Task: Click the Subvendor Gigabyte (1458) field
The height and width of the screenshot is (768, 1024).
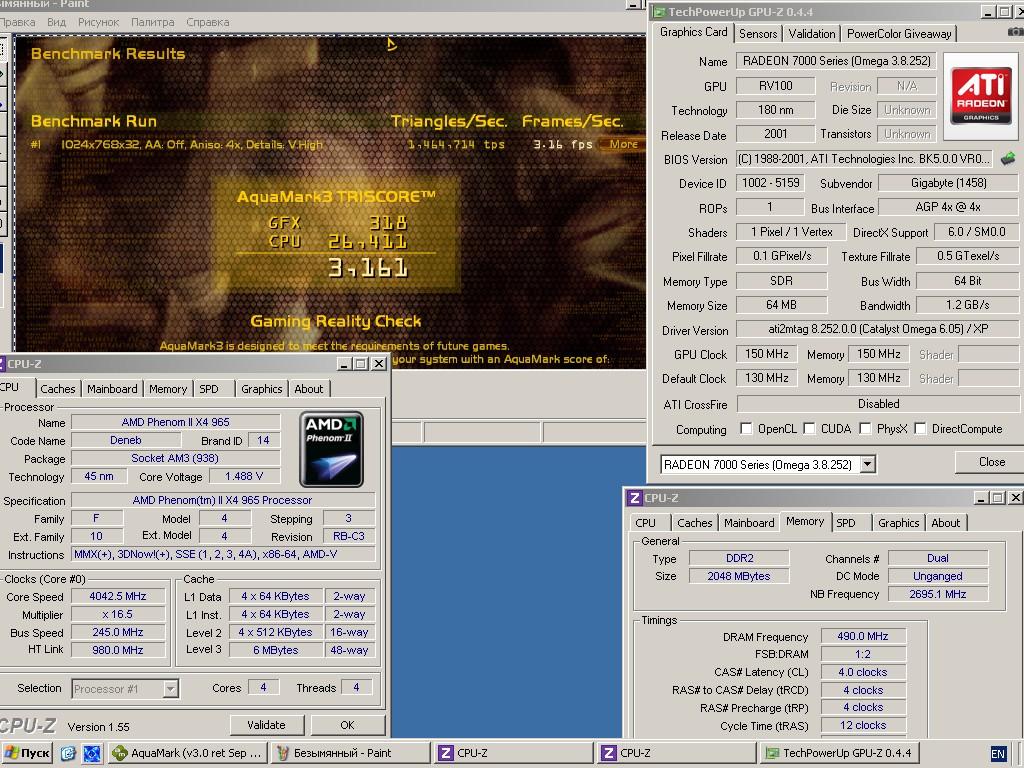Action: click(x=948, y=183)
